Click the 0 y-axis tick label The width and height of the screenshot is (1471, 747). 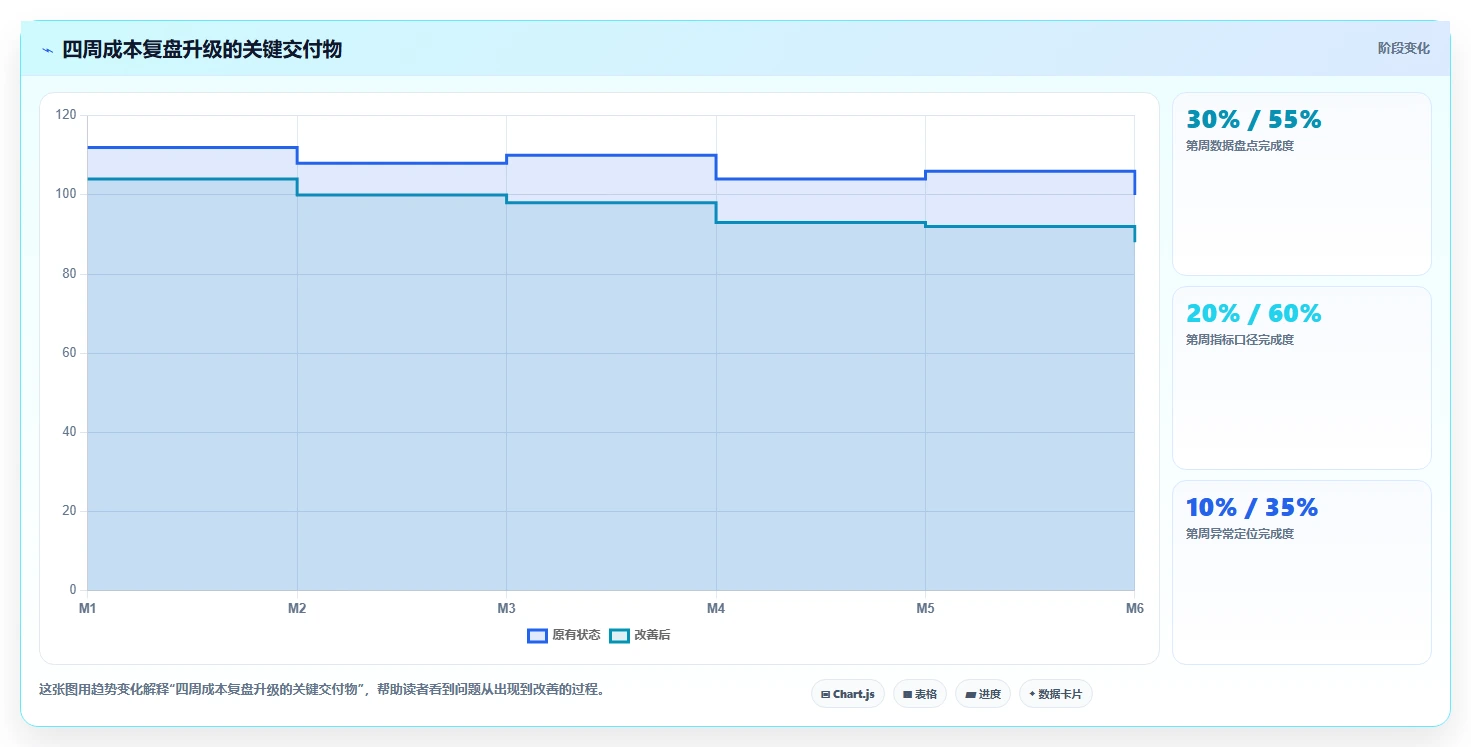(73, 590)
